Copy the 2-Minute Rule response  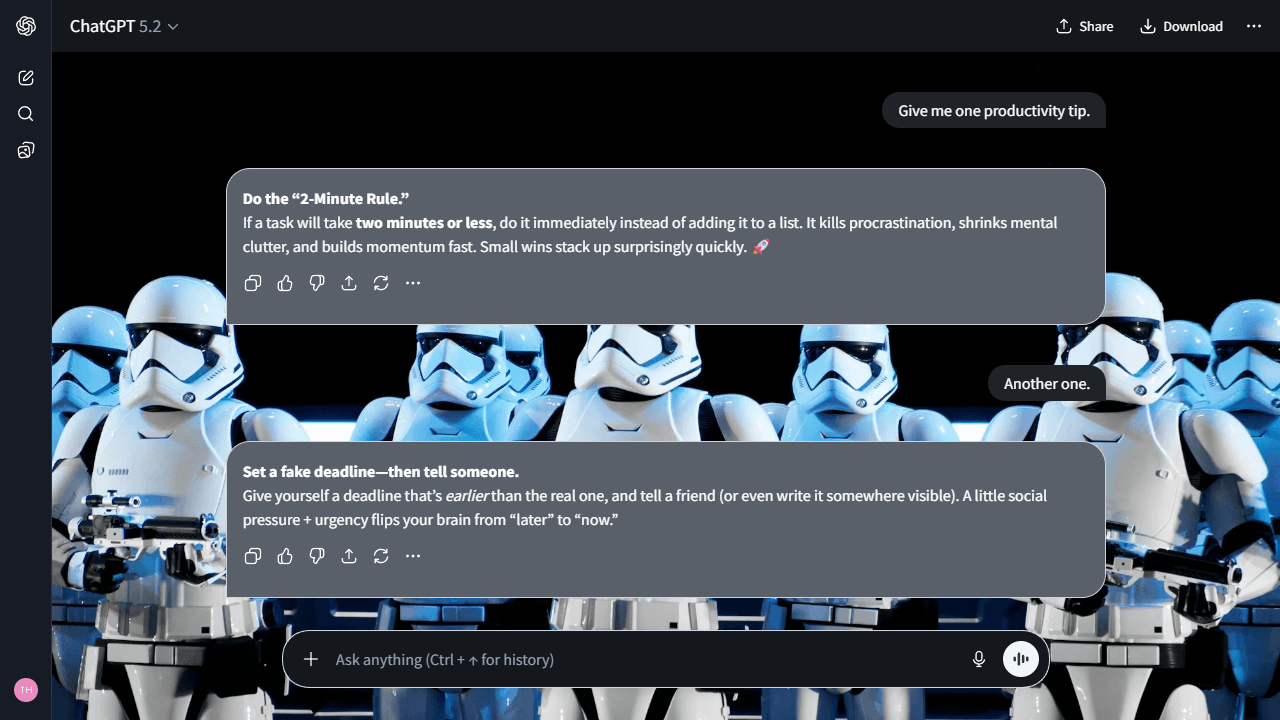point(252,283)
